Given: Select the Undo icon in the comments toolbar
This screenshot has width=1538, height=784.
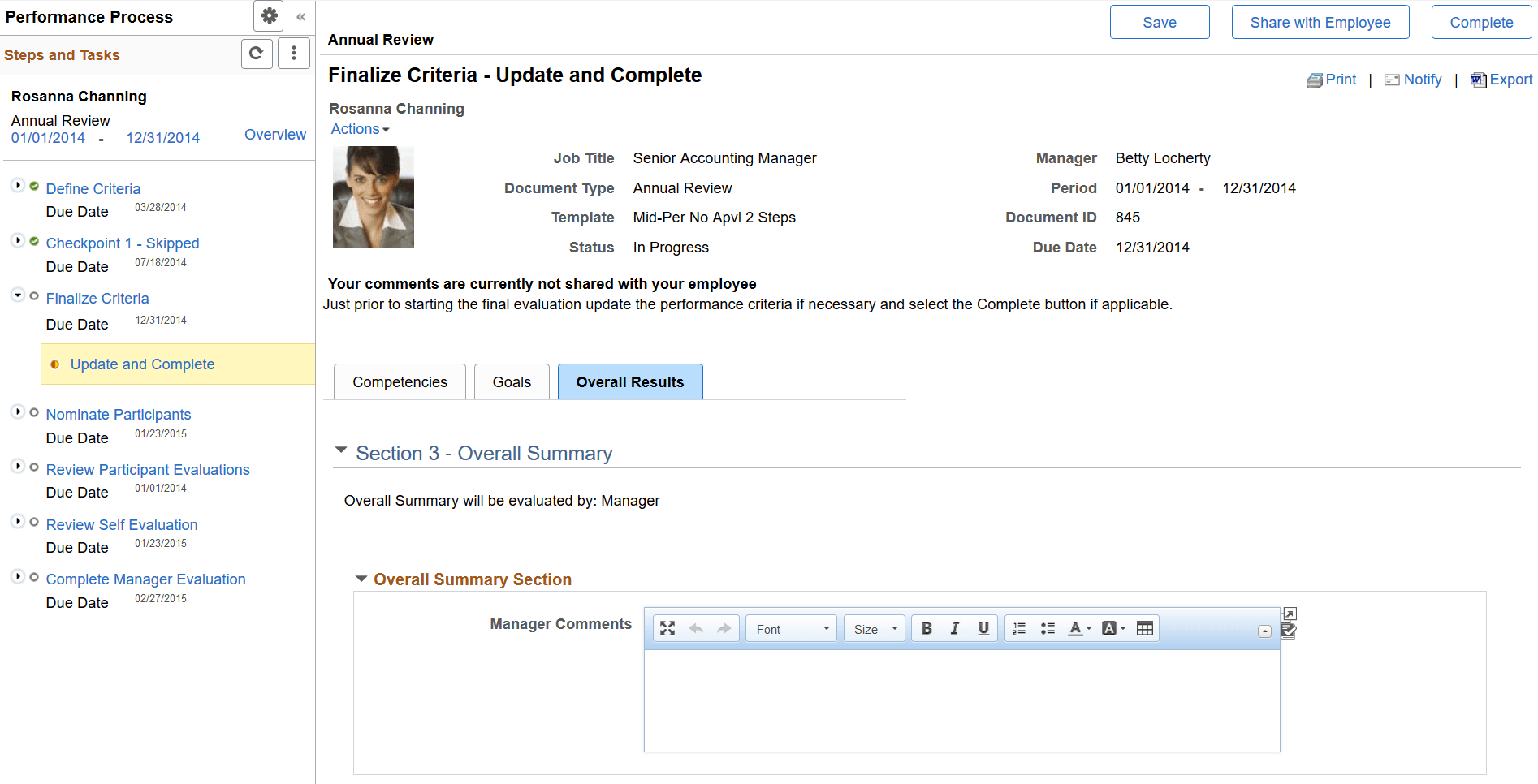Looking at the screenshot, I should (696, 627).
